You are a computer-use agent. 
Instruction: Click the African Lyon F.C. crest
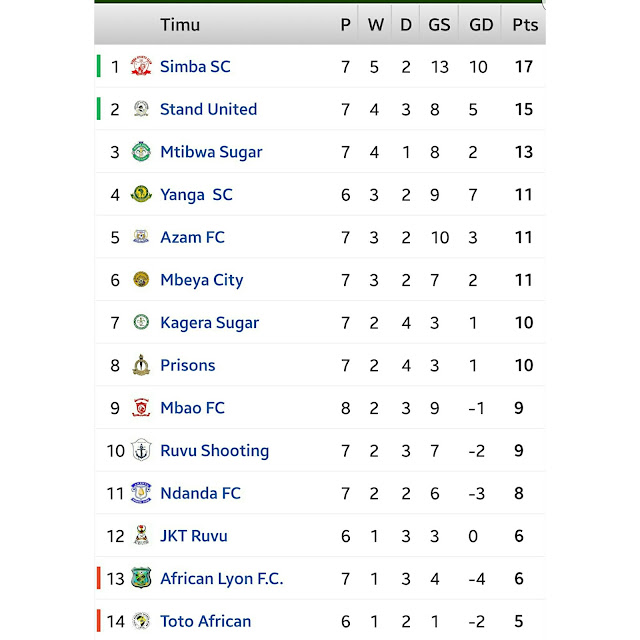[x=141, y=579]
